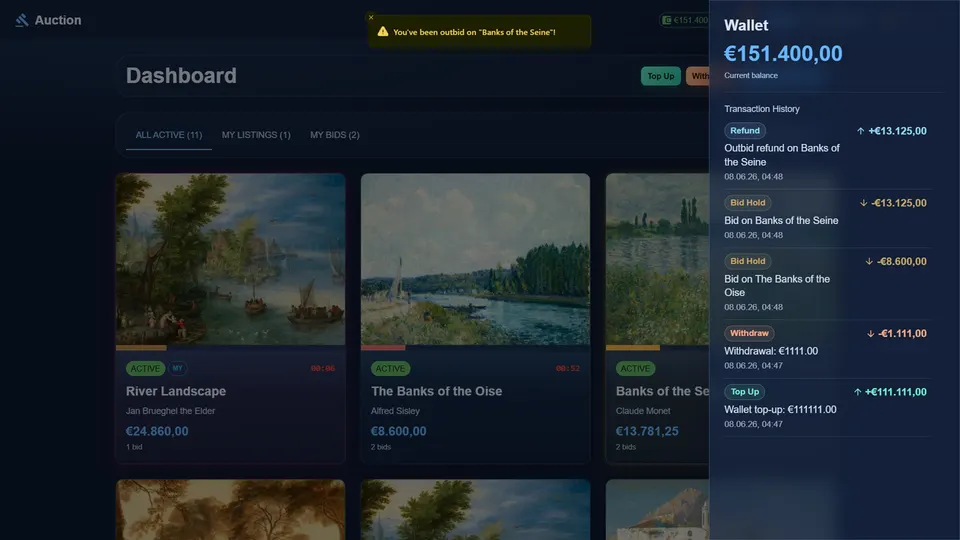This screenshot has height=540, width=960.
Task: Click The Banks of the Oise countdown timer
Action: (x=568, y=369)
